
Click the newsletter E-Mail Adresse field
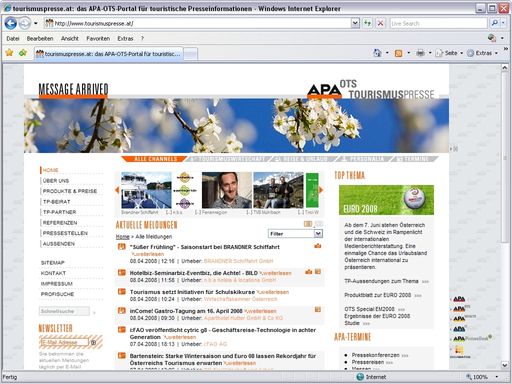coord(64,342)
